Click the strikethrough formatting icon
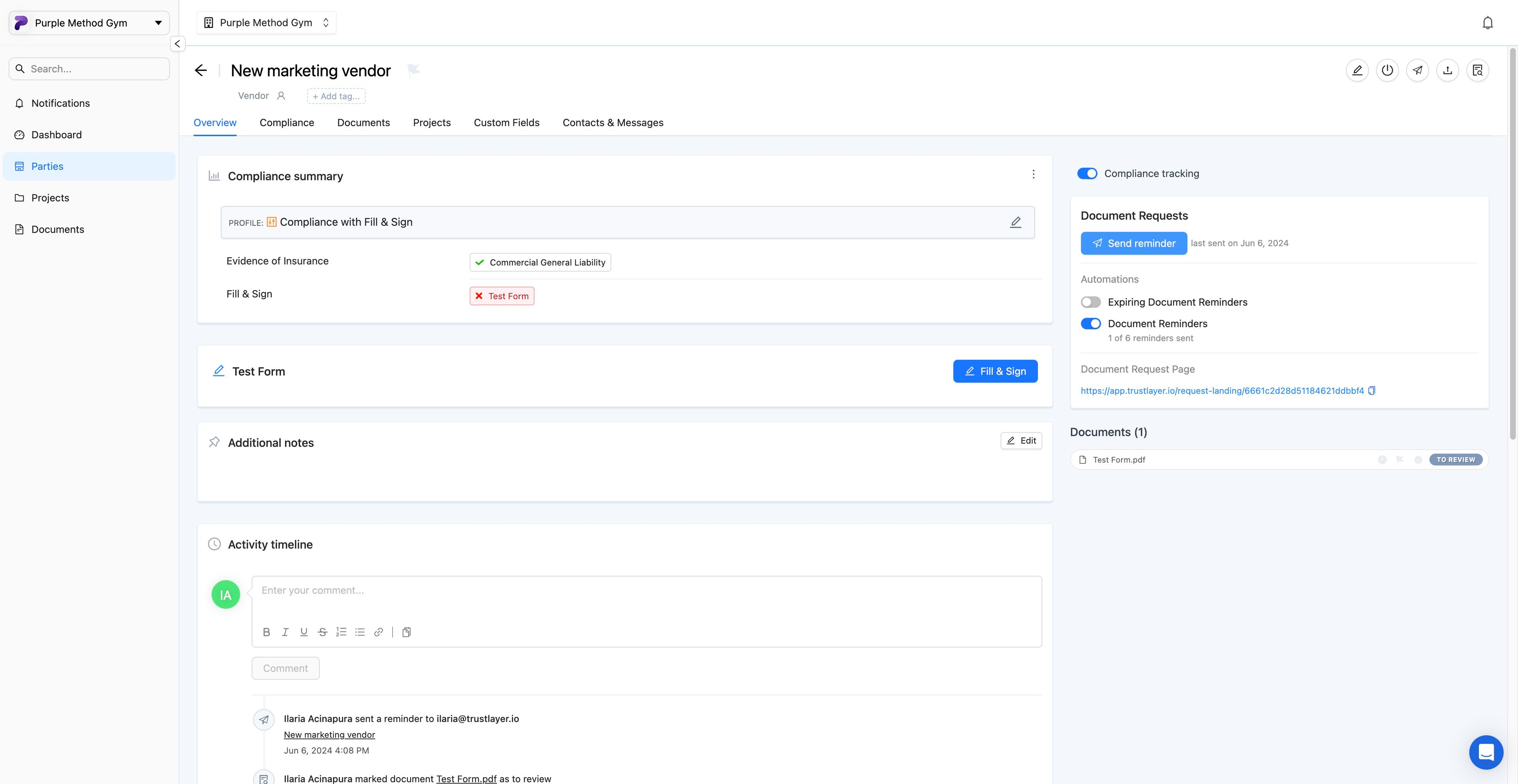 click(322, 632)
